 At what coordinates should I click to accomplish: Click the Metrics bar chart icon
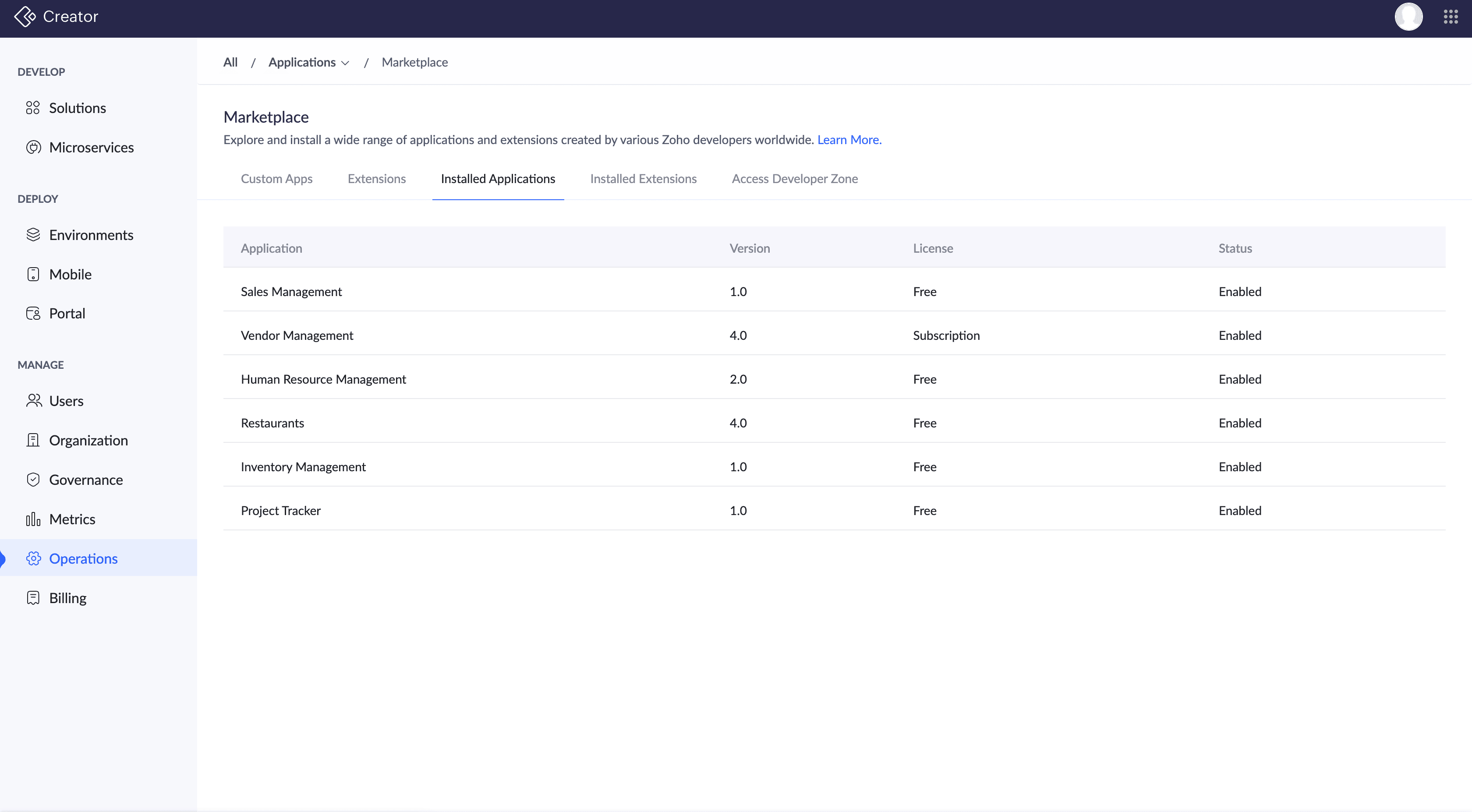point(33,519)
